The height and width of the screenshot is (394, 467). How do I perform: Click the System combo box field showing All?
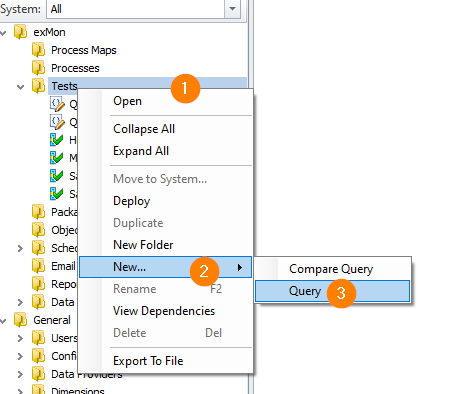[135, 8]
